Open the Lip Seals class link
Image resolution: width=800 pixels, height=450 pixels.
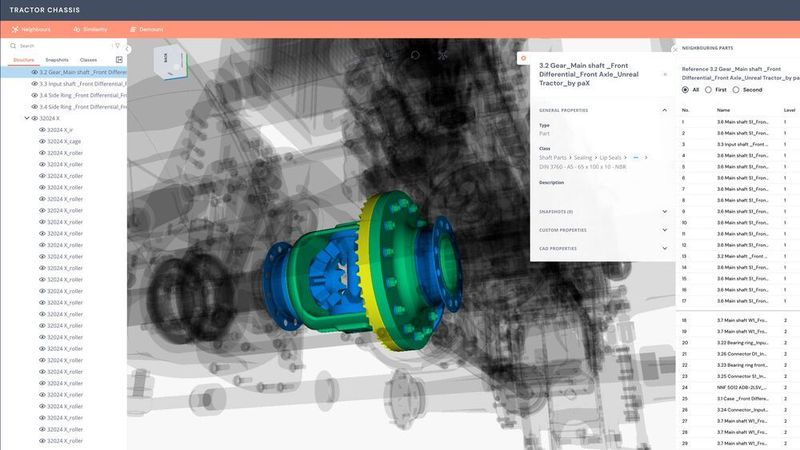[x=610, y=158]
